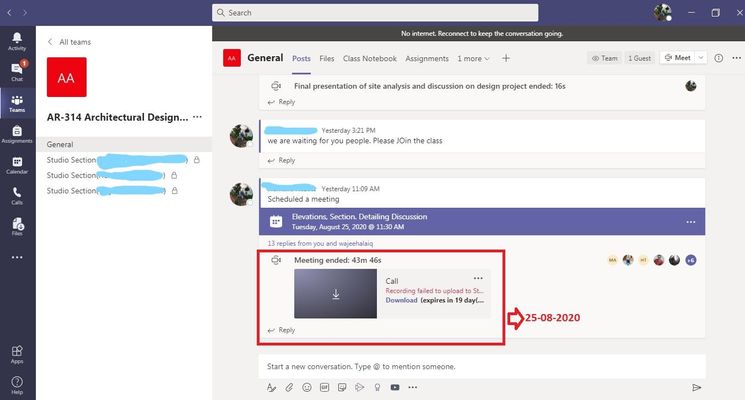Show more apps ellipsis in sidebar
Screen dimensions: 745x400
[17, 257]
